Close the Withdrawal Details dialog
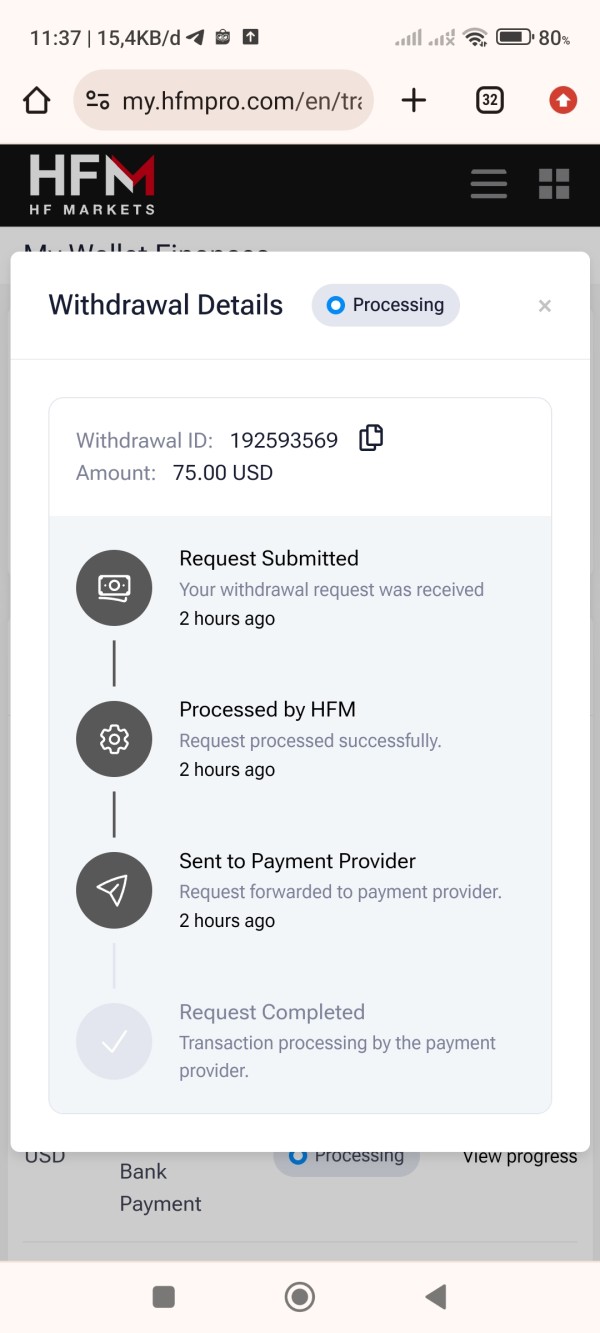This screenshot has height=1333, width=600. tap(544, 306)
